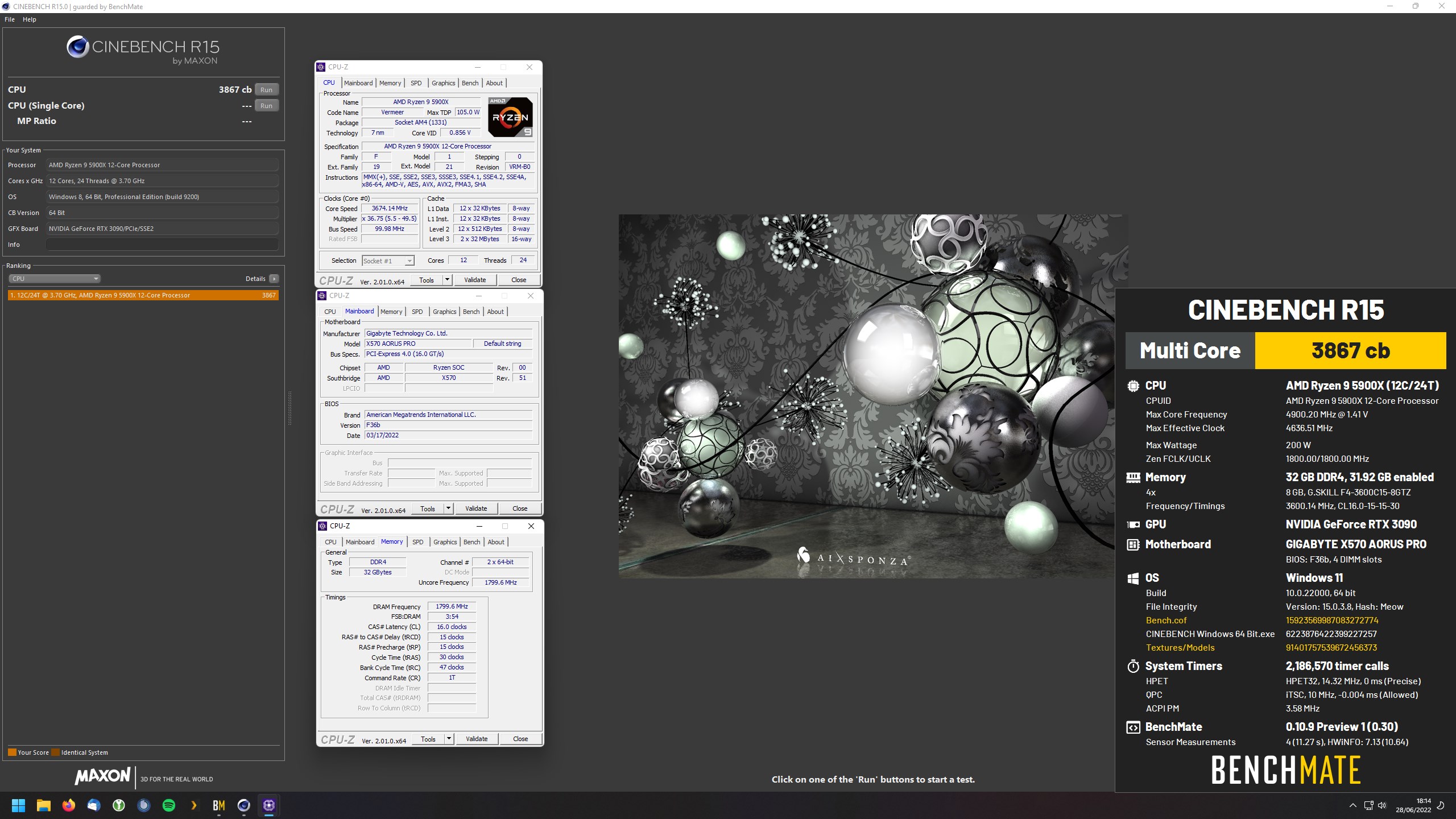Click Close in the Mainboard CPU-Z window
Image resolution: width=1456 pixels, height=819 pixels.
[520, 508]
